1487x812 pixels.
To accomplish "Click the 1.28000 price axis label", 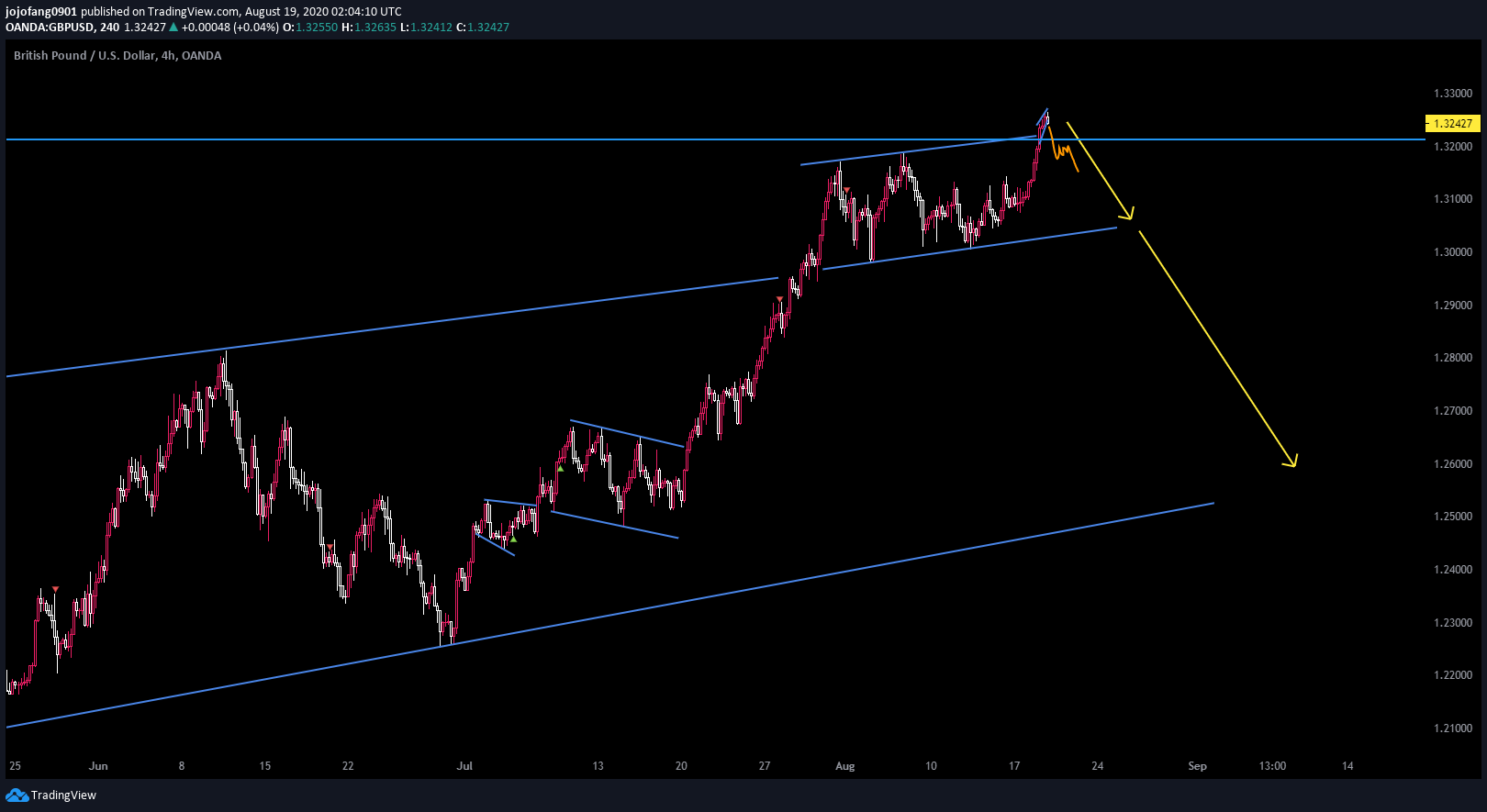I will [x=1453, y=358].
